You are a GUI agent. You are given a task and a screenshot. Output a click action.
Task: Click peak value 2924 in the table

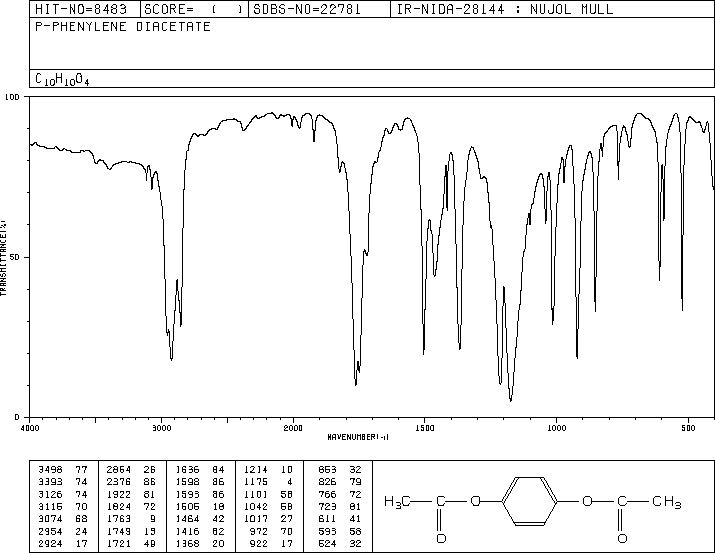pos(50,543)
